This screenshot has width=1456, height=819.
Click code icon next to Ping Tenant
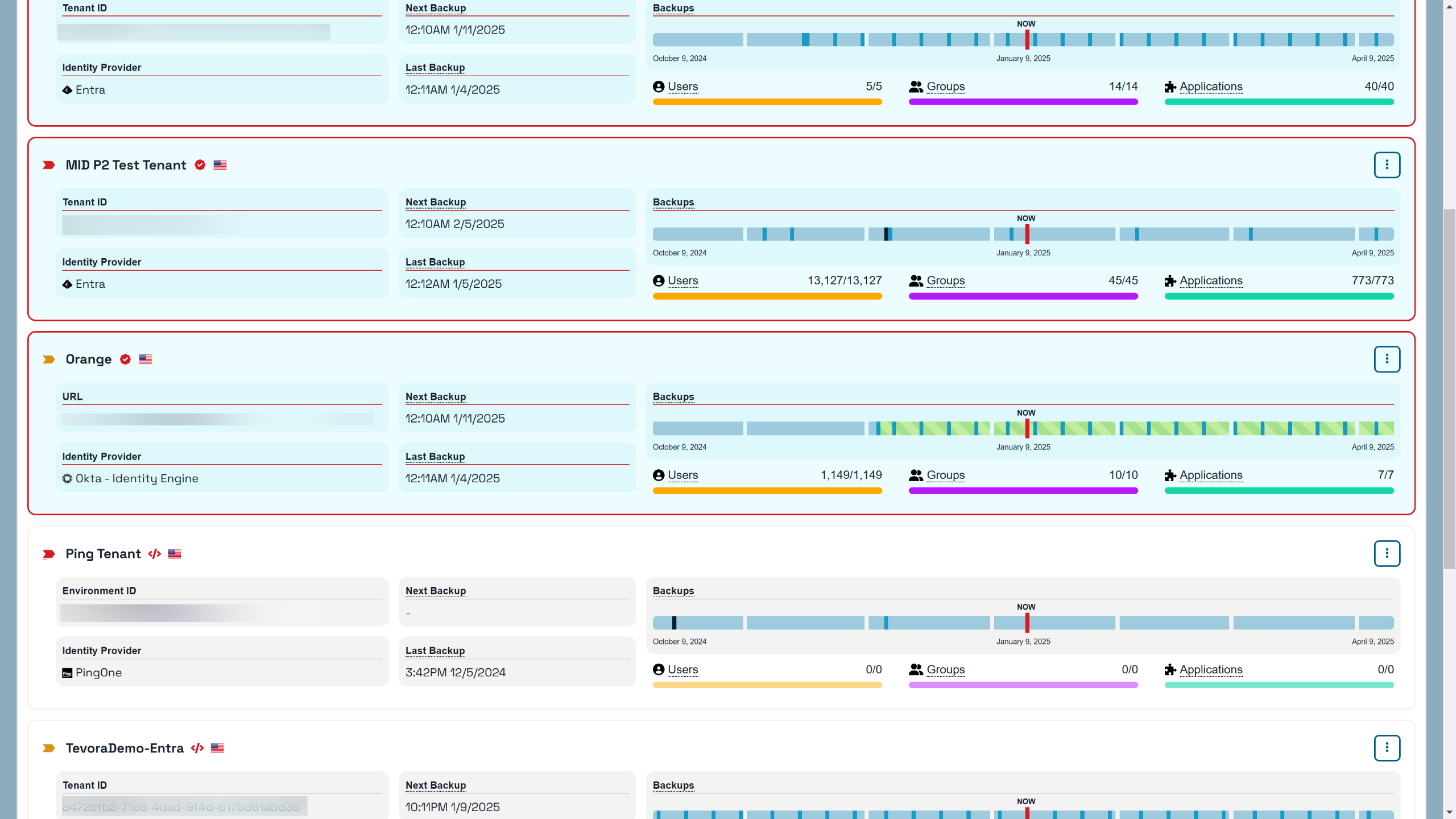click(154, 554)
